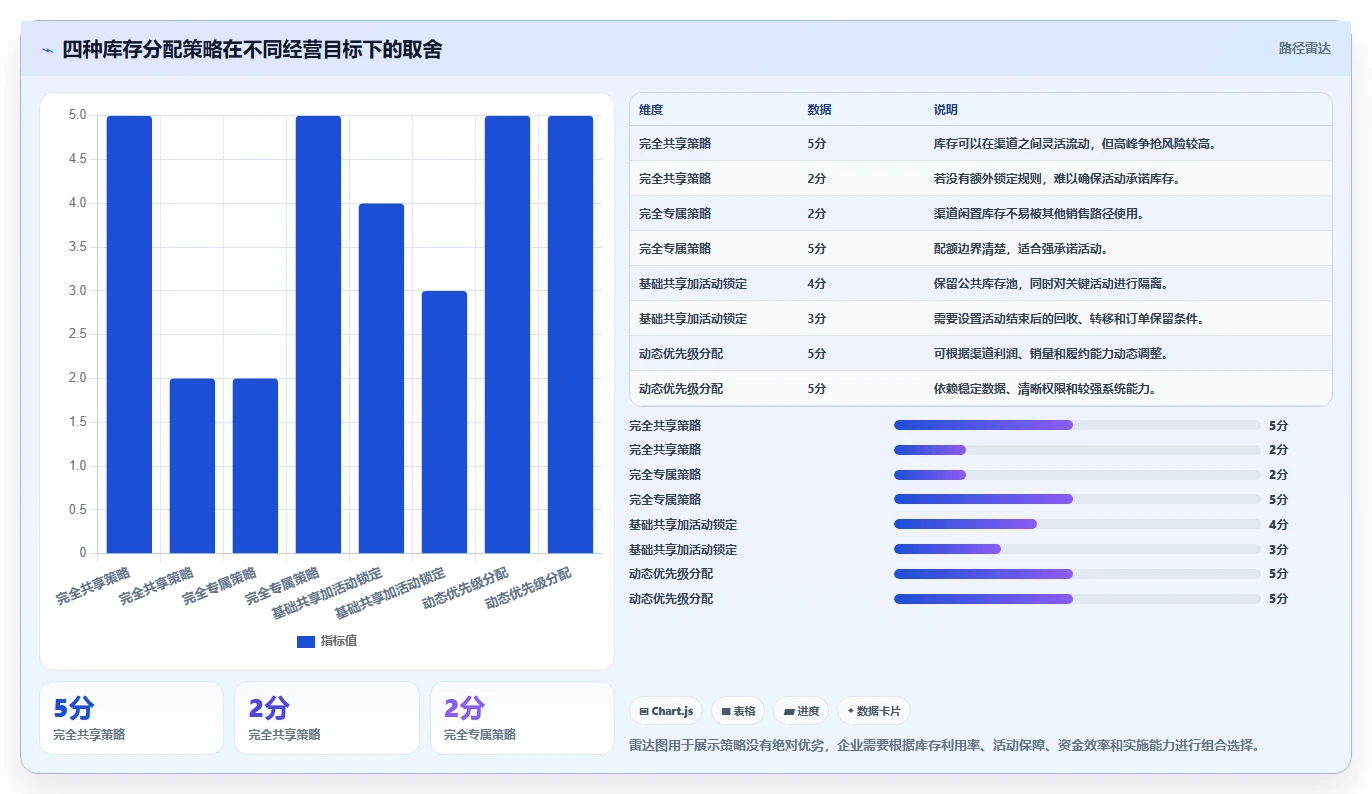Open the 5分 完全共享策略 data card

[x=131, y=718]
